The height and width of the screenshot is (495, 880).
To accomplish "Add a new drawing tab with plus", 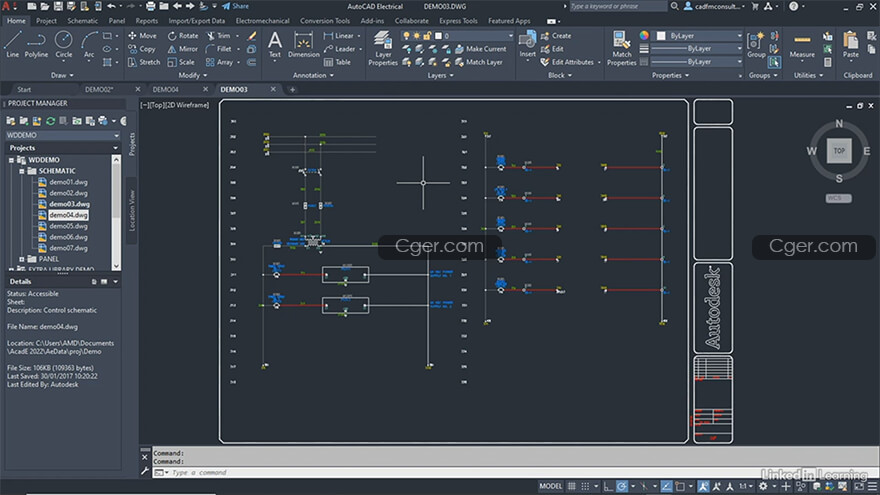I will coord(292,89).
